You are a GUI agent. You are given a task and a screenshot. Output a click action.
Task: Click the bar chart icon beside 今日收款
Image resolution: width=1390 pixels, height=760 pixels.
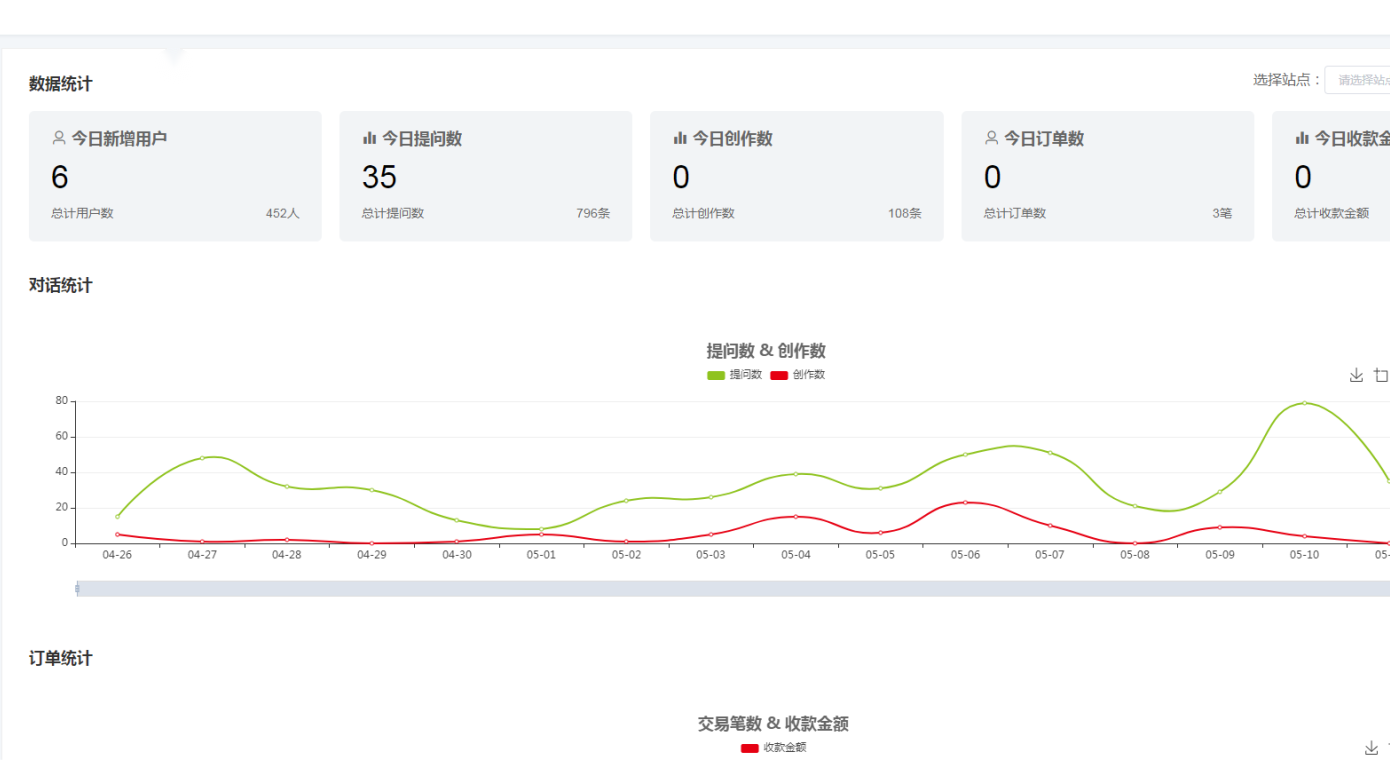tap(1302, 138)
